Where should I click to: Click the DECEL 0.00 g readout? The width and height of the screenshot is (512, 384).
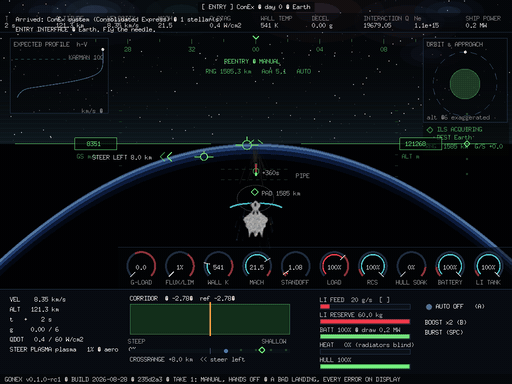(x=322, y=22)
